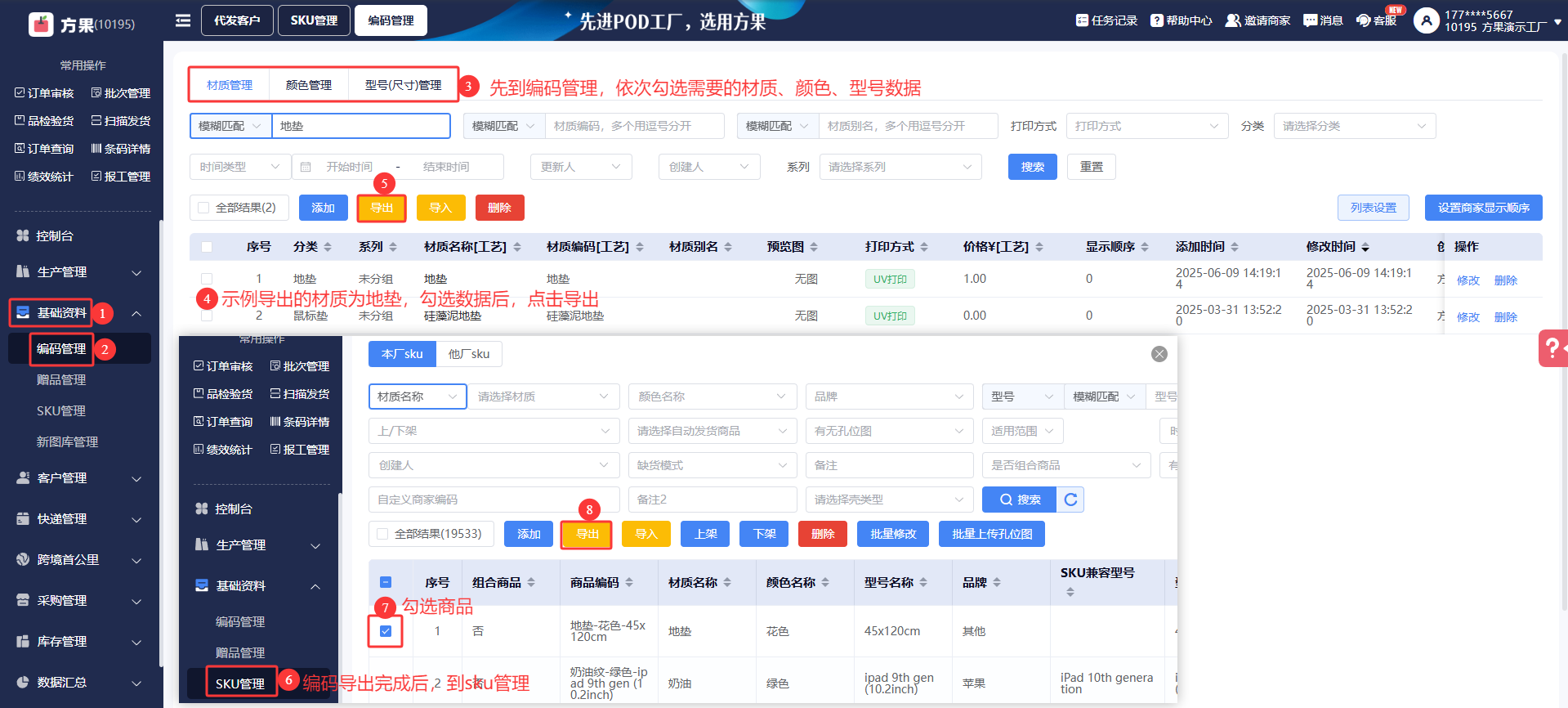Tick the 全部结果(19533) checkbox

click(382, 534)
